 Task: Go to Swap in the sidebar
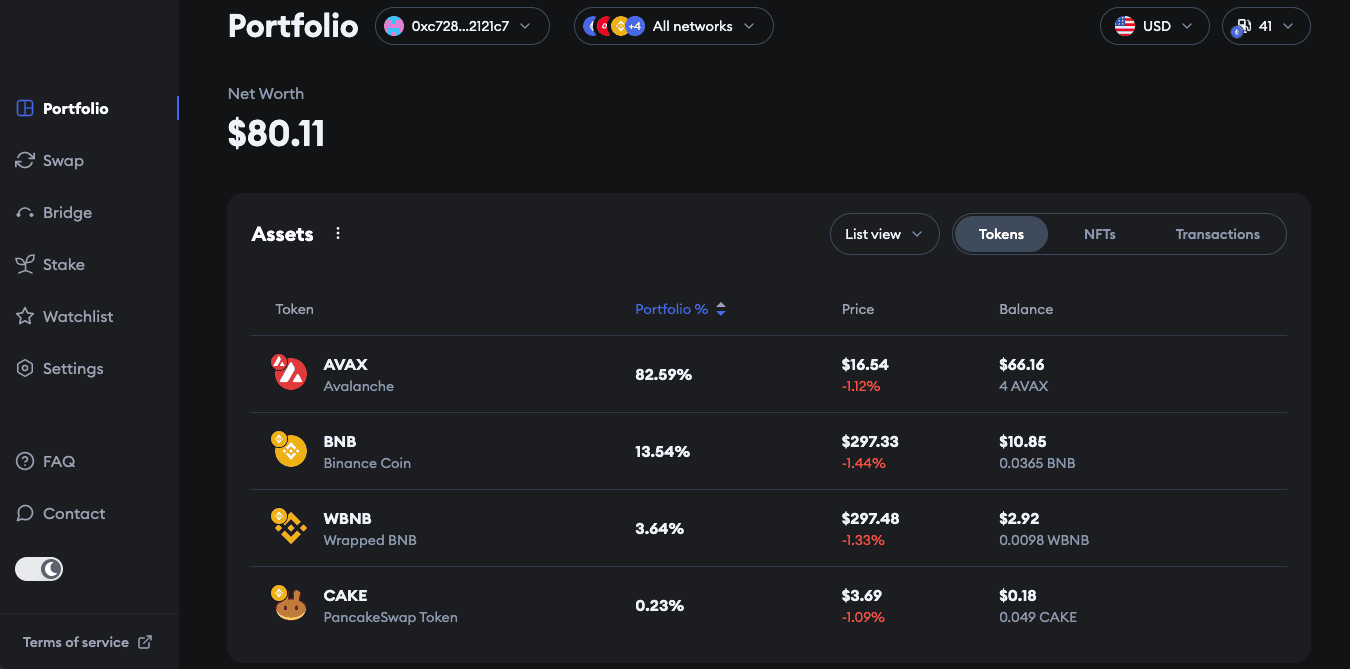[63, 160]
